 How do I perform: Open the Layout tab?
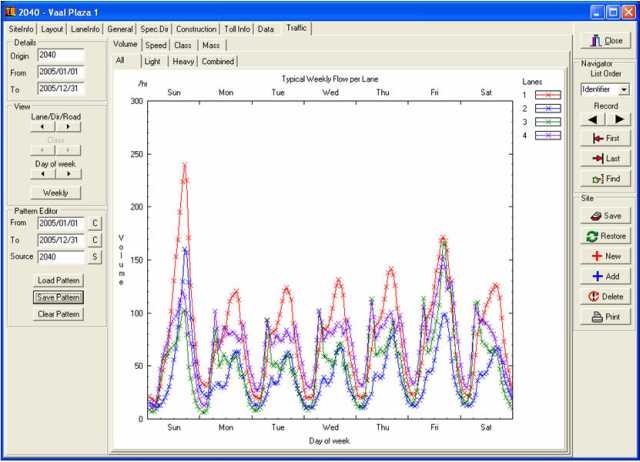click(x=52, y=29)
